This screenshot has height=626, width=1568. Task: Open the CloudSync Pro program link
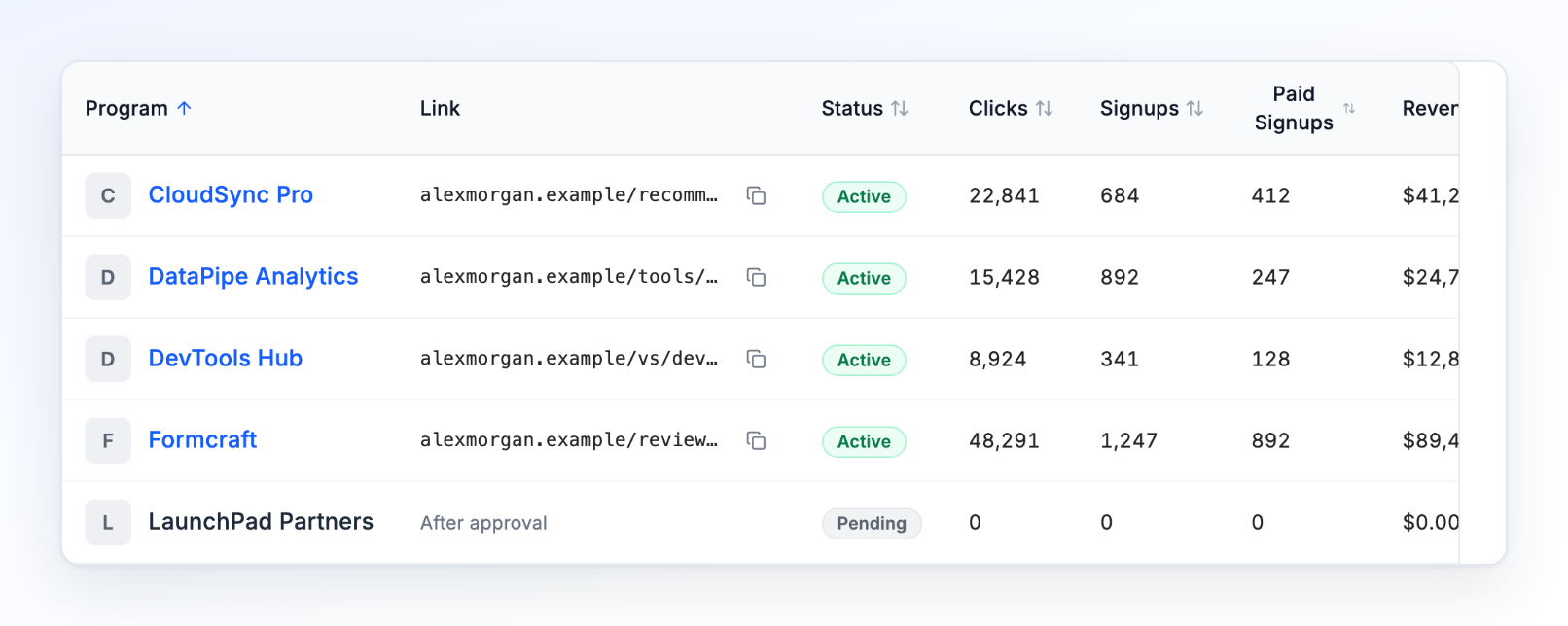(231, 194)
